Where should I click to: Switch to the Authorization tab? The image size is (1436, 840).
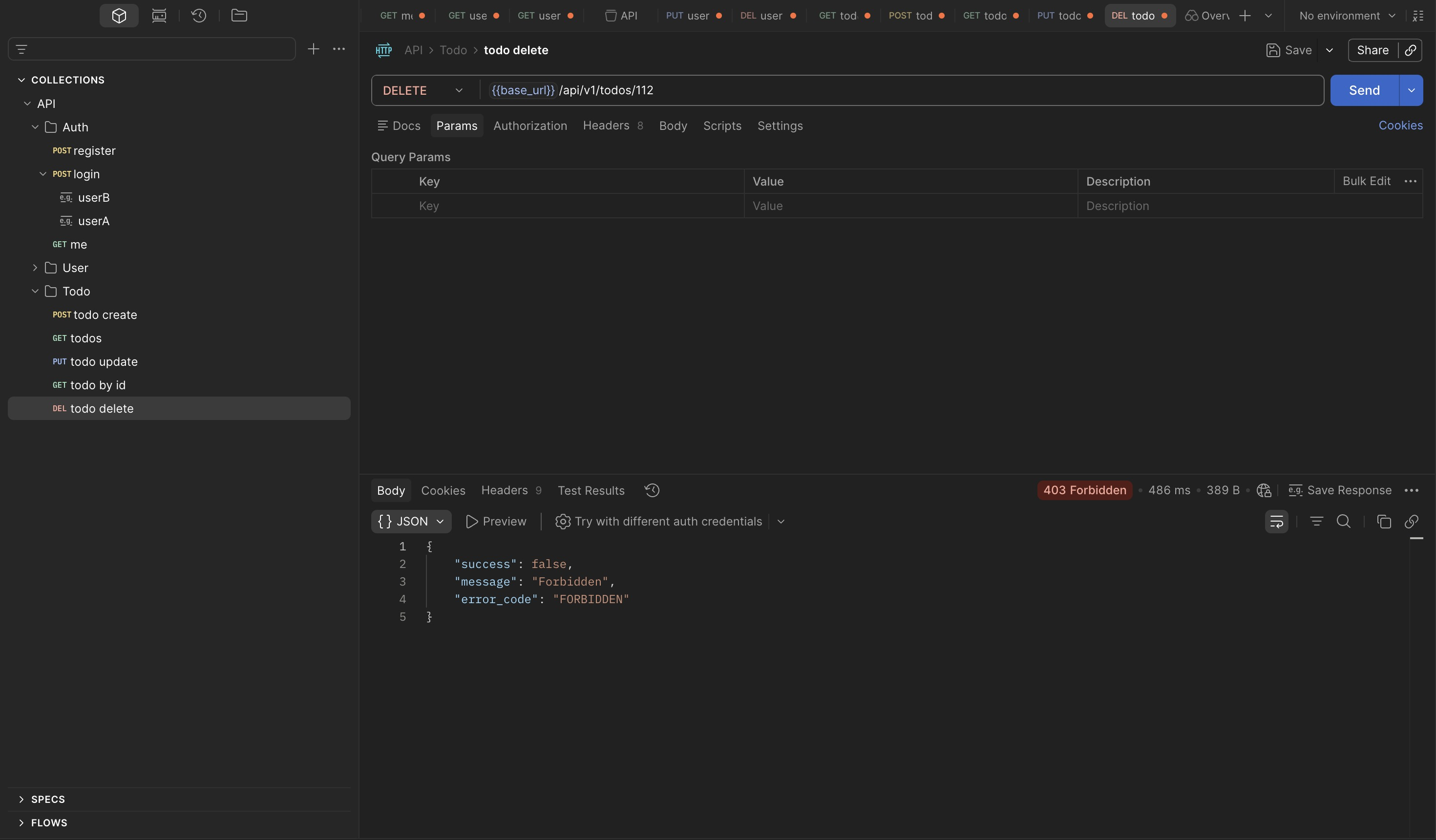tap(530, 126)
